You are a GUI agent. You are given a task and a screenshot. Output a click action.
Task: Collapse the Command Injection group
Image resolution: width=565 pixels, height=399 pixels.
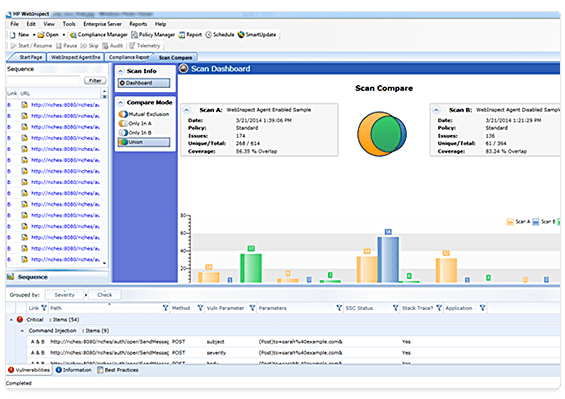[22, 331]
